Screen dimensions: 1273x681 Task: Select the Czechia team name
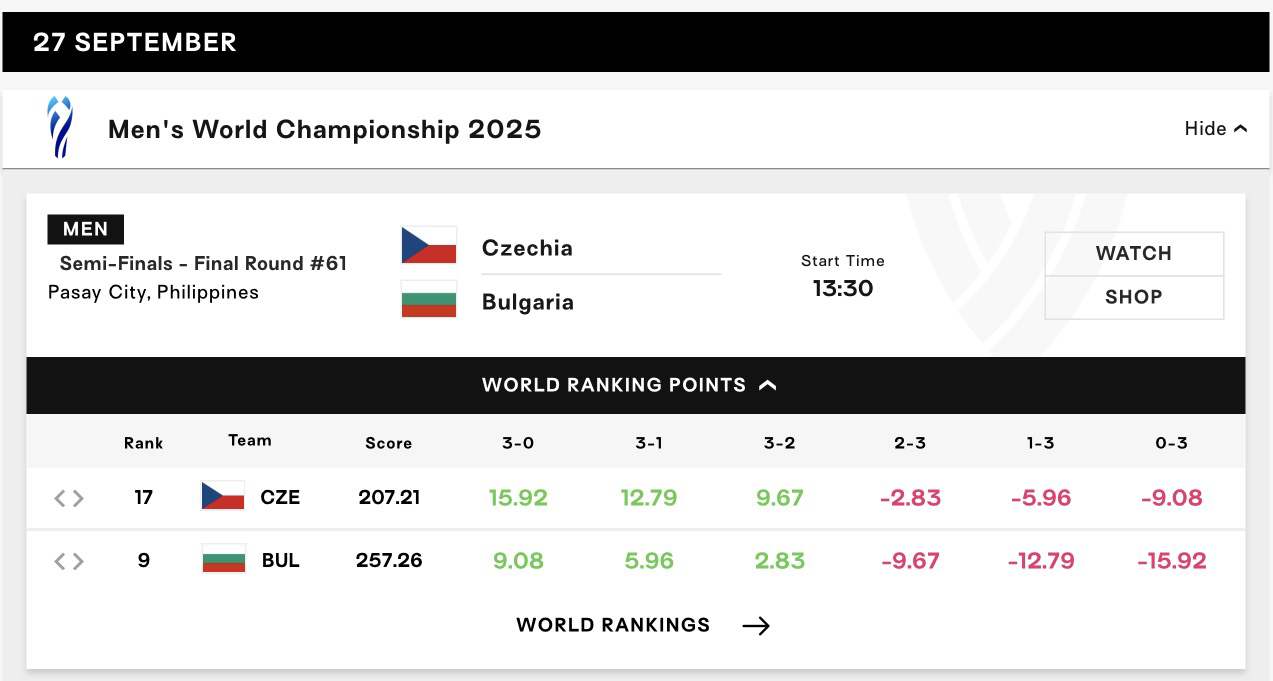(x=527, y=248)
